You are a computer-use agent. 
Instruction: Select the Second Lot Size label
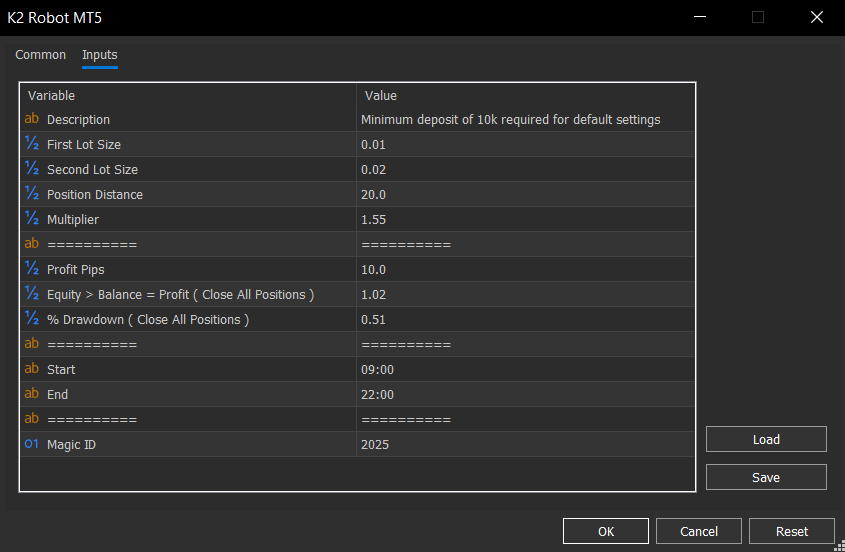tap(92, 169)
